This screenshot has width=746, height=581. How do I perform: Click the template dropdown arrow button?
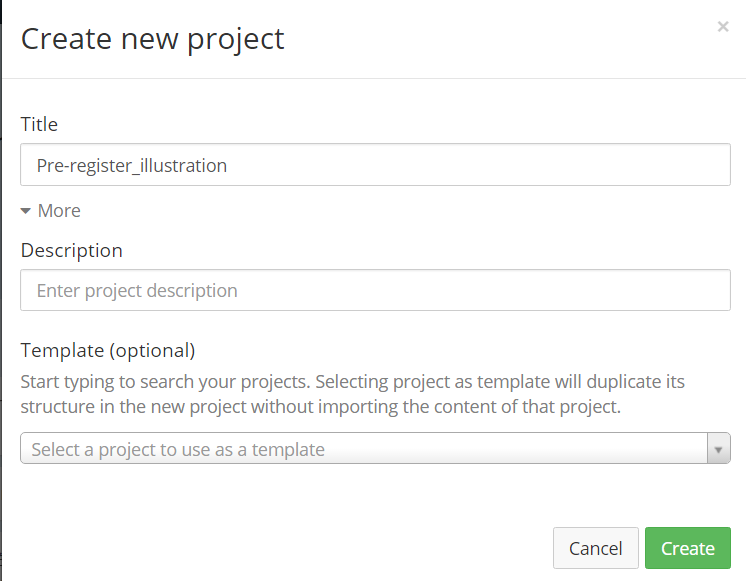tap(718, 449)
